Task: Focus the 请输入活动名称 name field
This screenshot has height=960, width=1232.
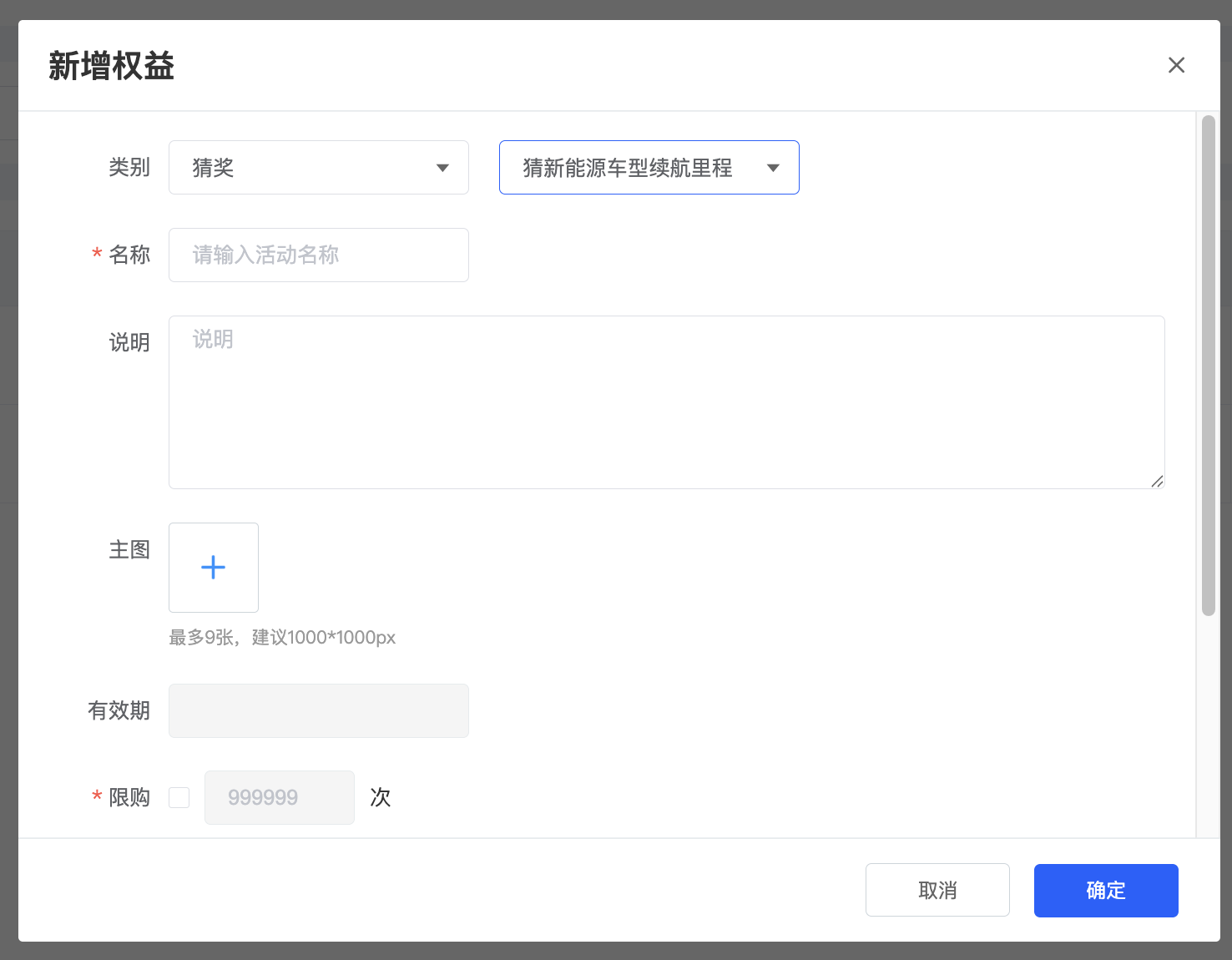Action: point(318,255)
